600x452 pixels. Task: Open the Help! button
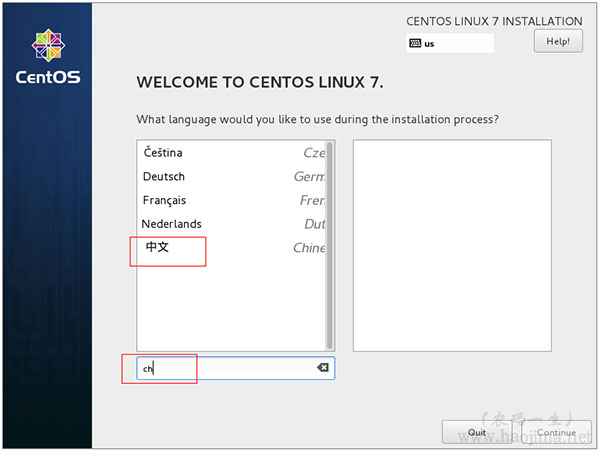click(x=558, y=41)
